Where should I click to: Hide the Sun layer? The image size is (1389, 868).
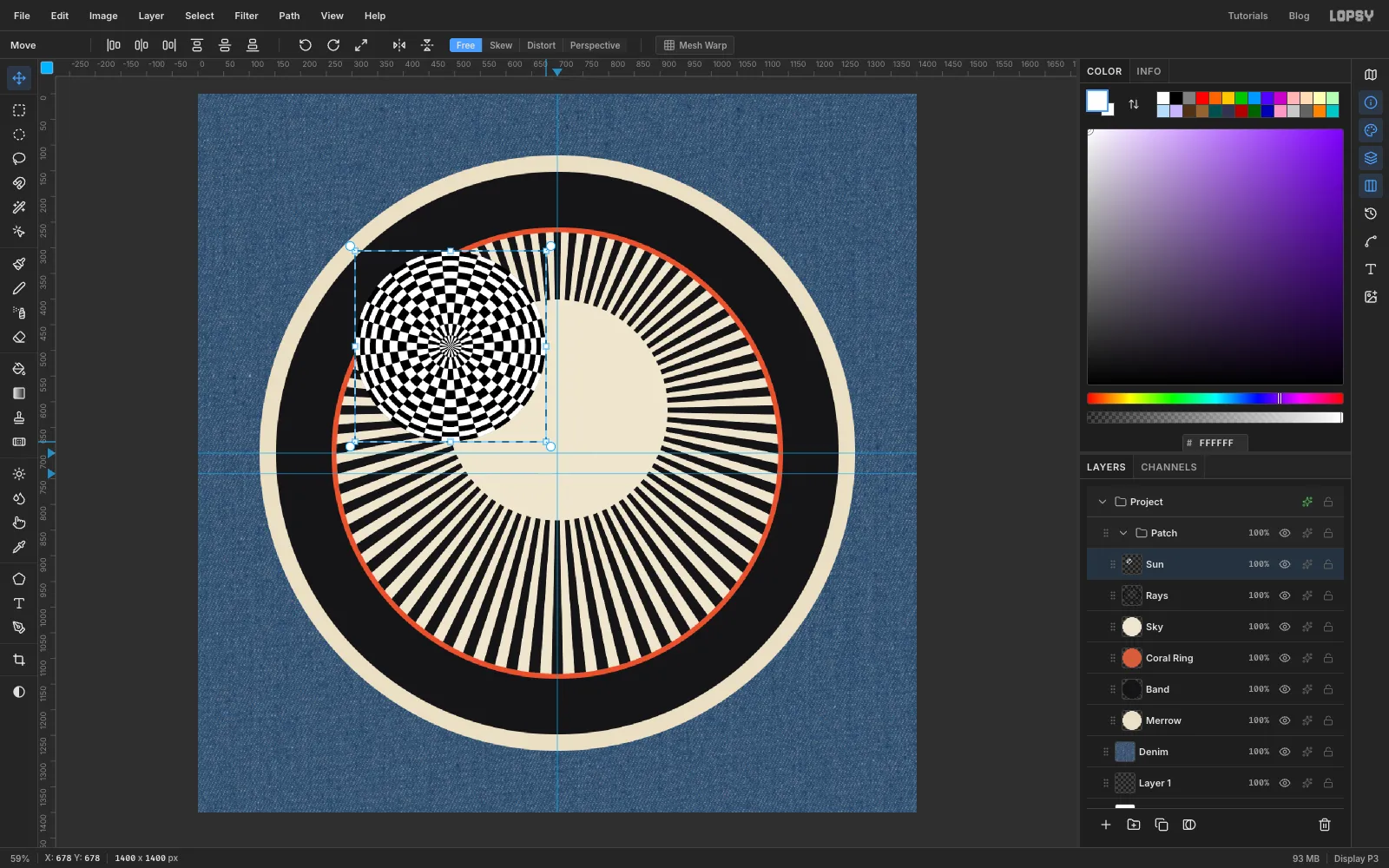pos(1285,564)
